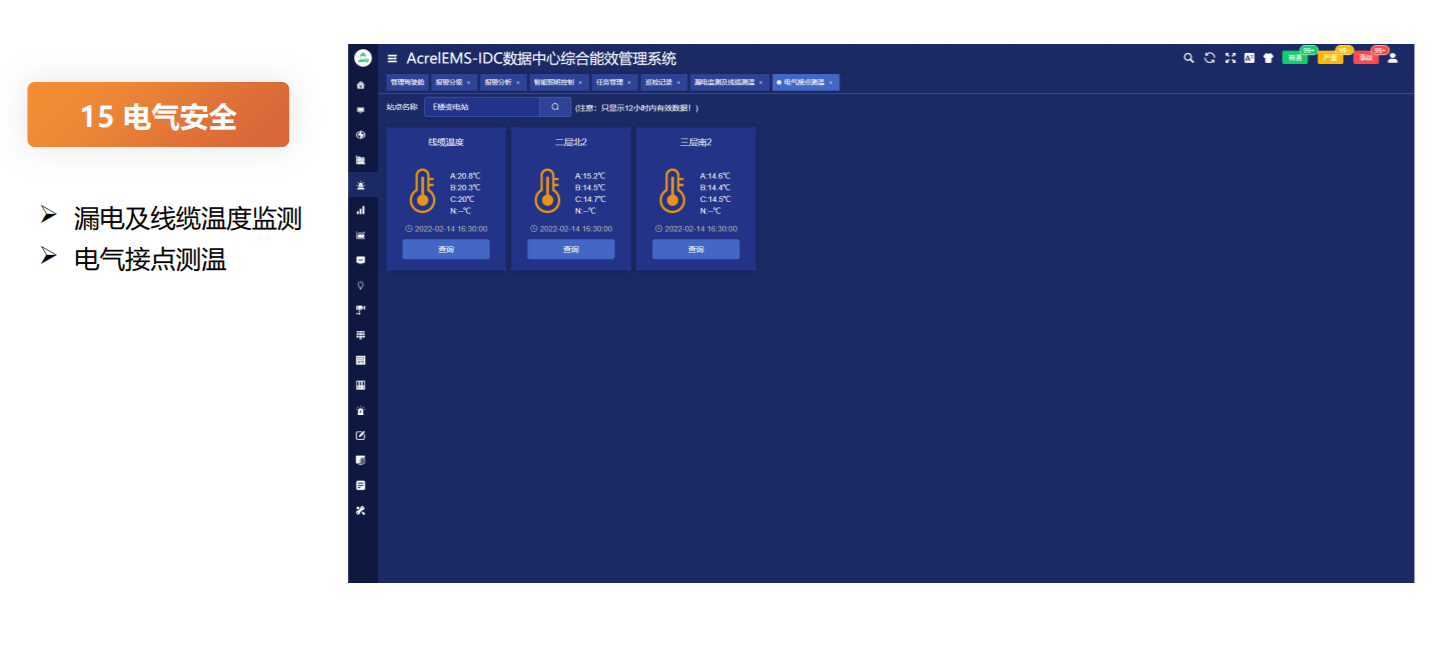Screen dimensions: 1450x660
Task: Select the highlighted alarm beacon sidebar icon
Action: pyautogui.click(x=361, y=185)
